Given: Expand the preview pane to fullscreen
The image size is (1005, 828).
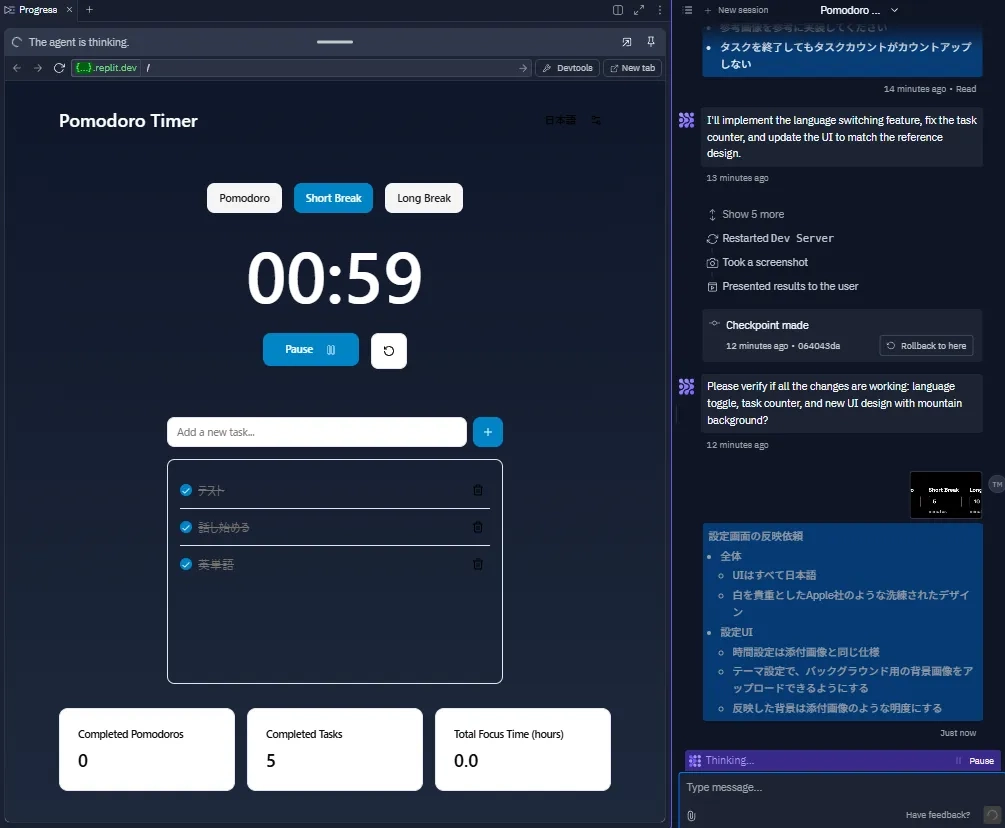Looking at the screenshot, I should coord(639,10).
